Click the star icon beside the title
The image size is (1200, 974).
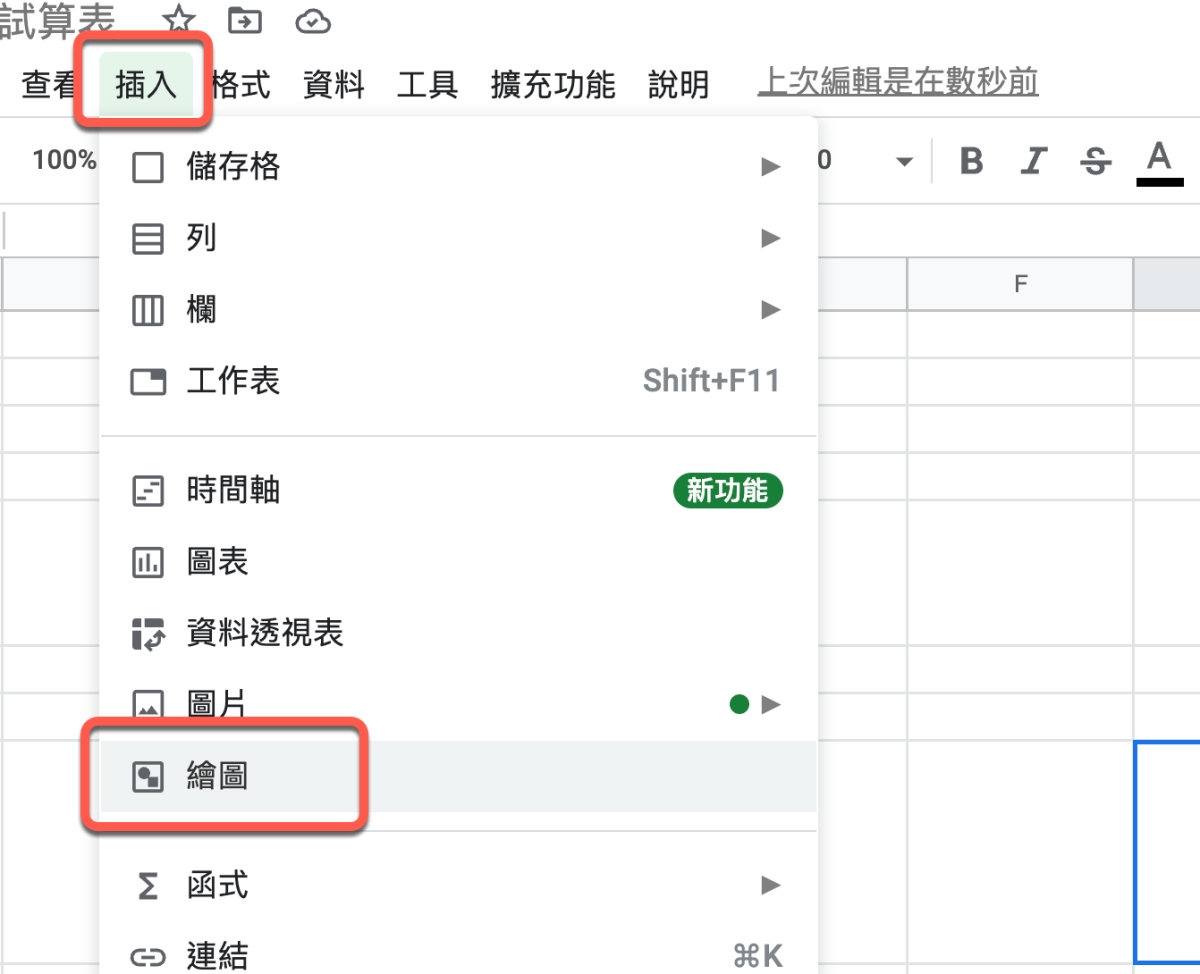(178, 20)
